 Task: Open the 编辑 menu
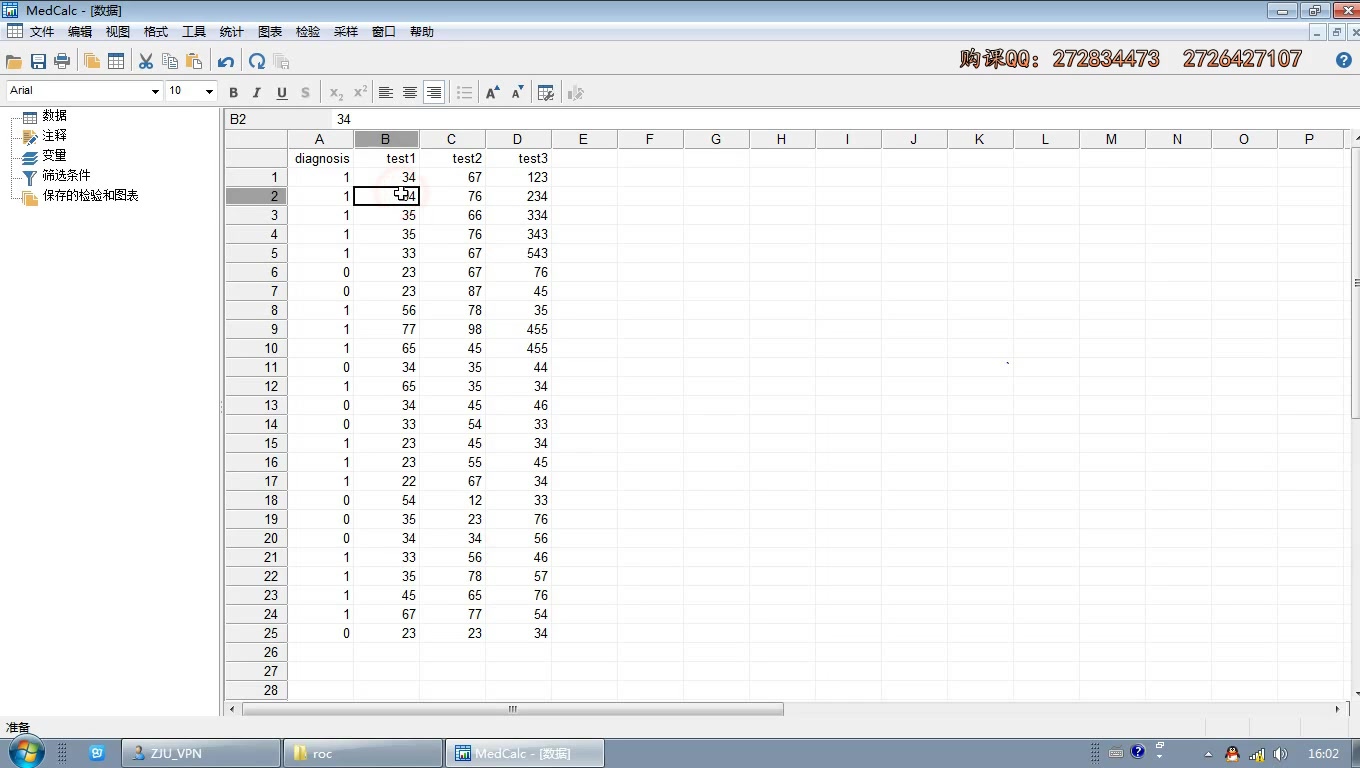tap(80, 32)
